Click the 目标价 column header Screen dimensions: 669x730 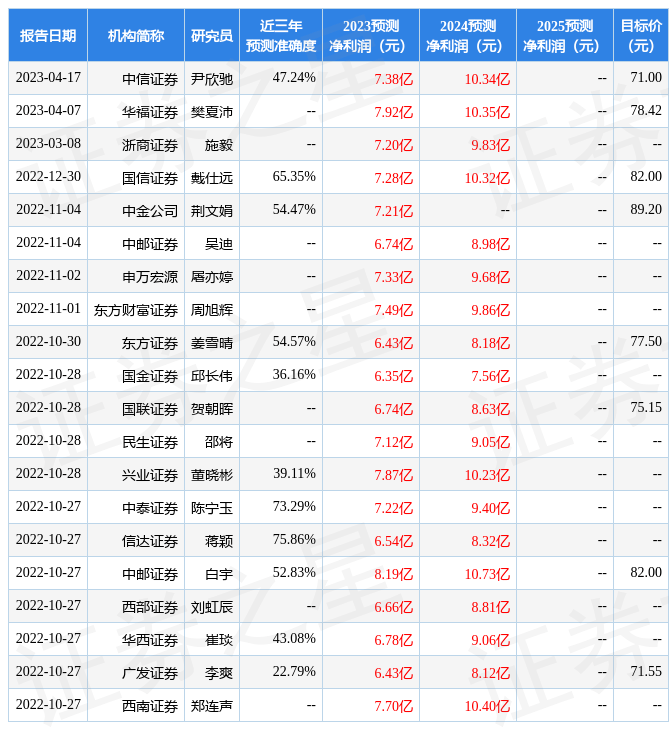[641, 35]
